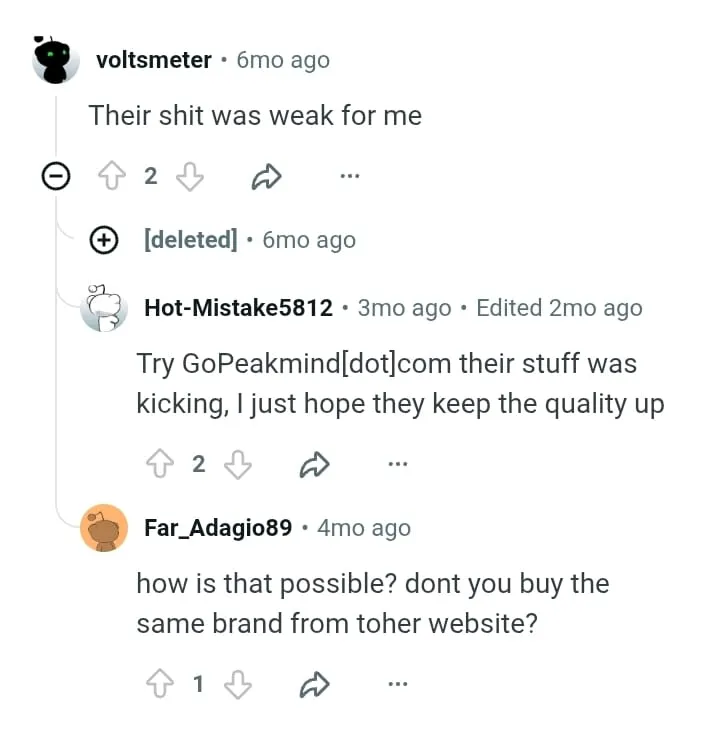Open more options on Hot-Mistake5812's comment

pyautogui.click(x=397, y=463)
